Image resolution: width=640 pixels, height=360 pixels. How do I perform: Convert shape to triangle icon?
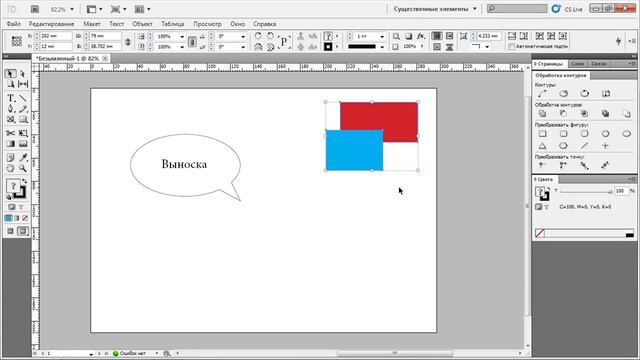click(542, 145)
